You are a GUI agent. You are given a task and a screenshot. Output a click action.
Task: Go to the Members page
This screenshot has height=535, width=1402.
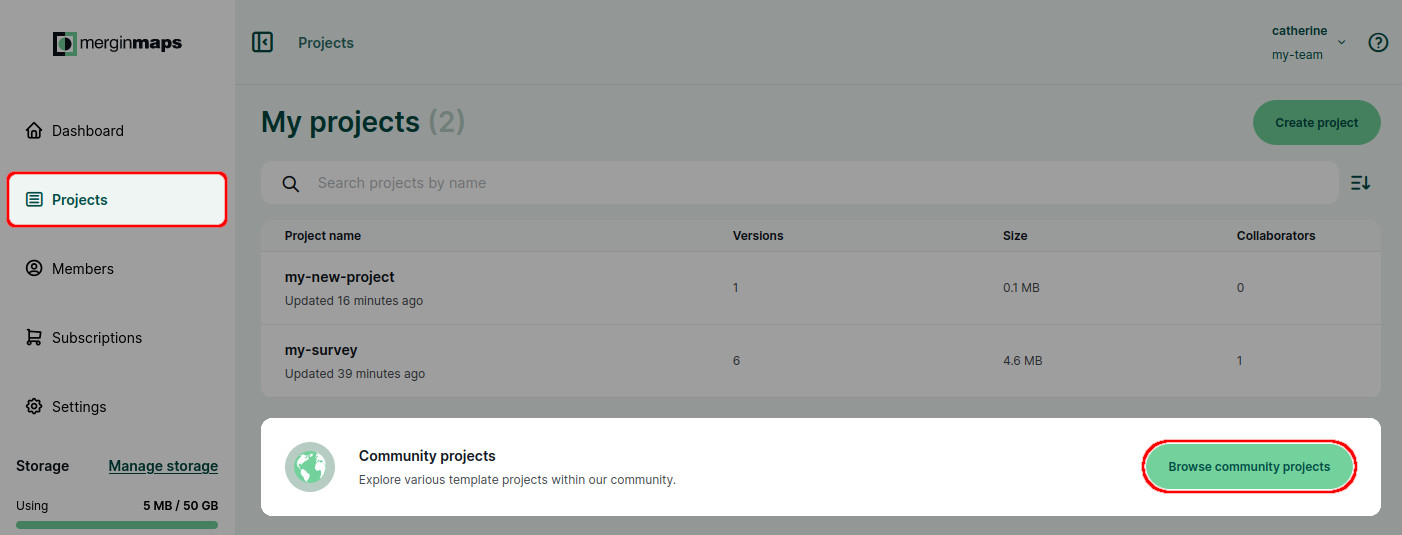(117, 269)
